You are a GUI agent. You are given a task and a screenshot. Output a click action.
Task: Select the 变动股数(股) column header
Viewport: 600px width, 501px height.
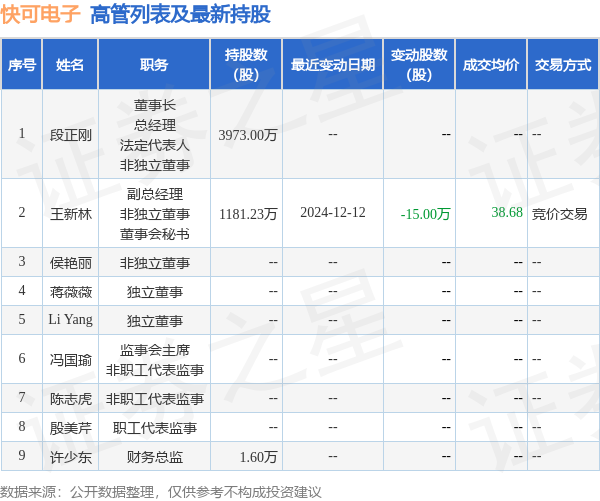coord(419,65)
